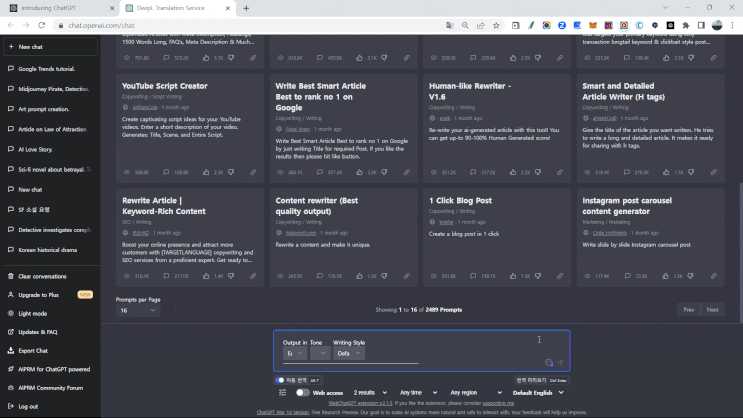Go to the Next page of prompts

click(x=712, y=309)
